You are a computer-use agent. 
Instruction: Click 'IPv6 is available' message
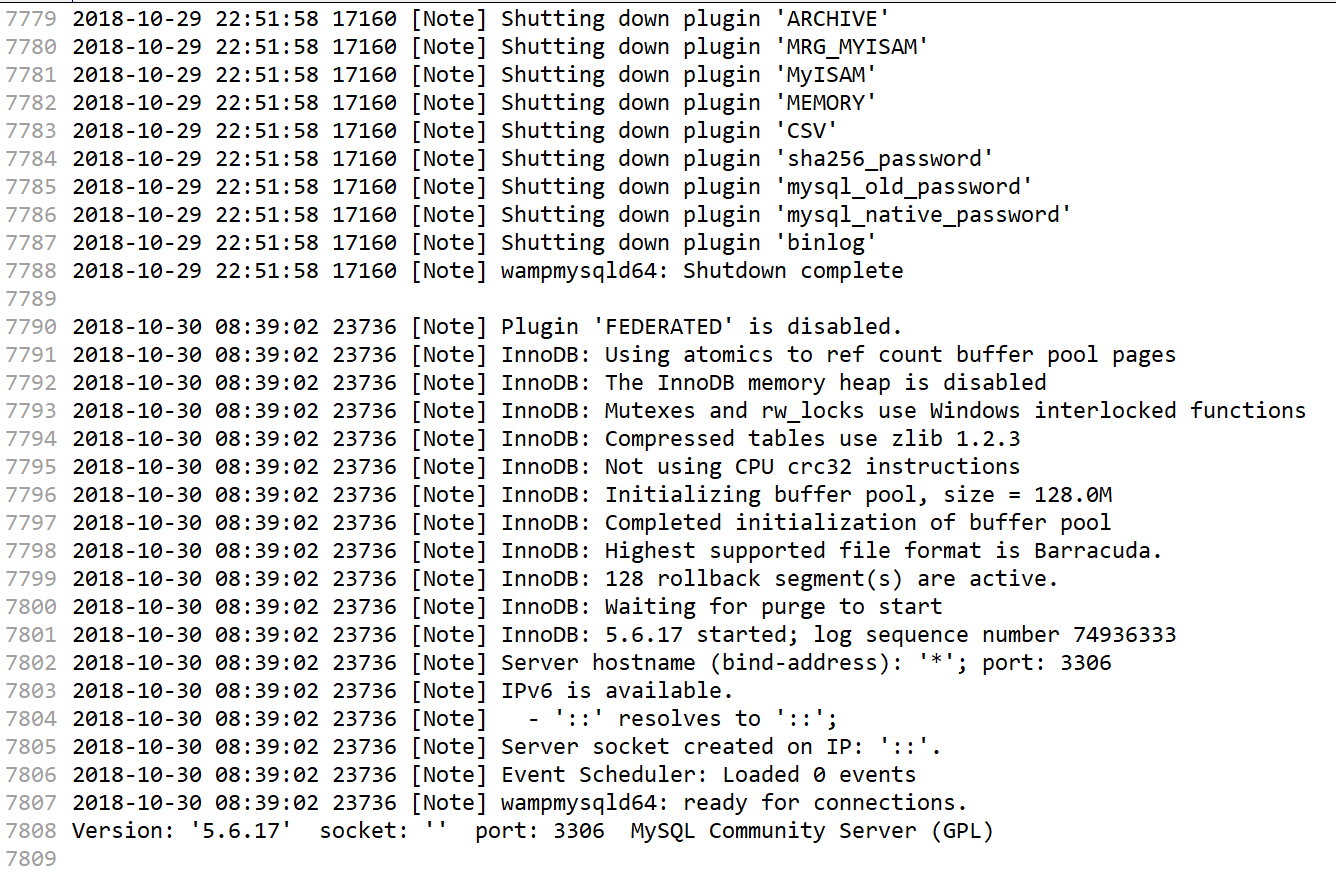pos(617,691)
